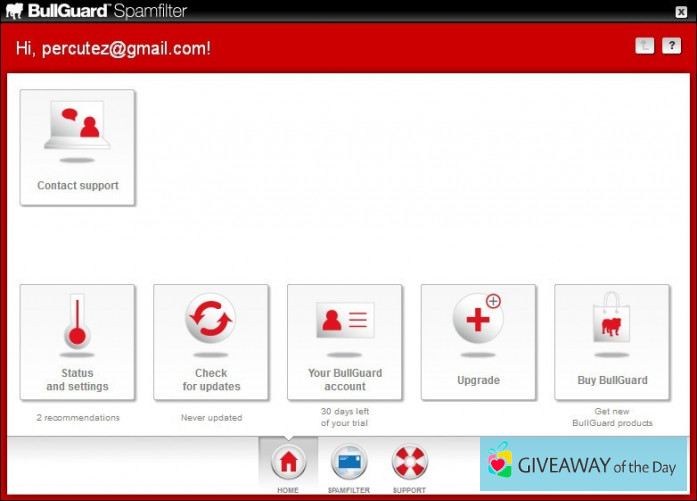Open the Contact support tile
The image size is (697, 501).
tap(77, 147)
